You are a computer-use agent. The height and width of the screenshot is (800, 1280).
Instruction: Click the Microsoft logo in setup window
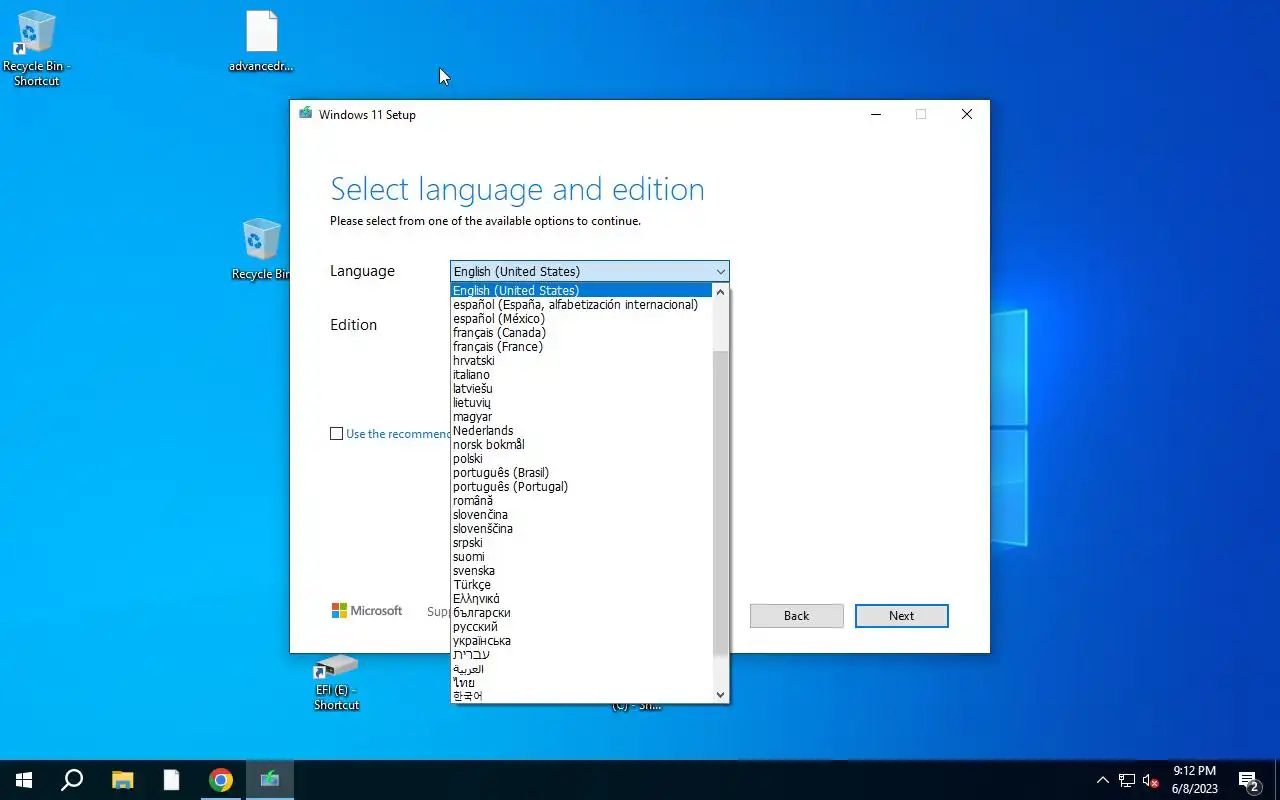pyautogui.click(x=367, y=610)
